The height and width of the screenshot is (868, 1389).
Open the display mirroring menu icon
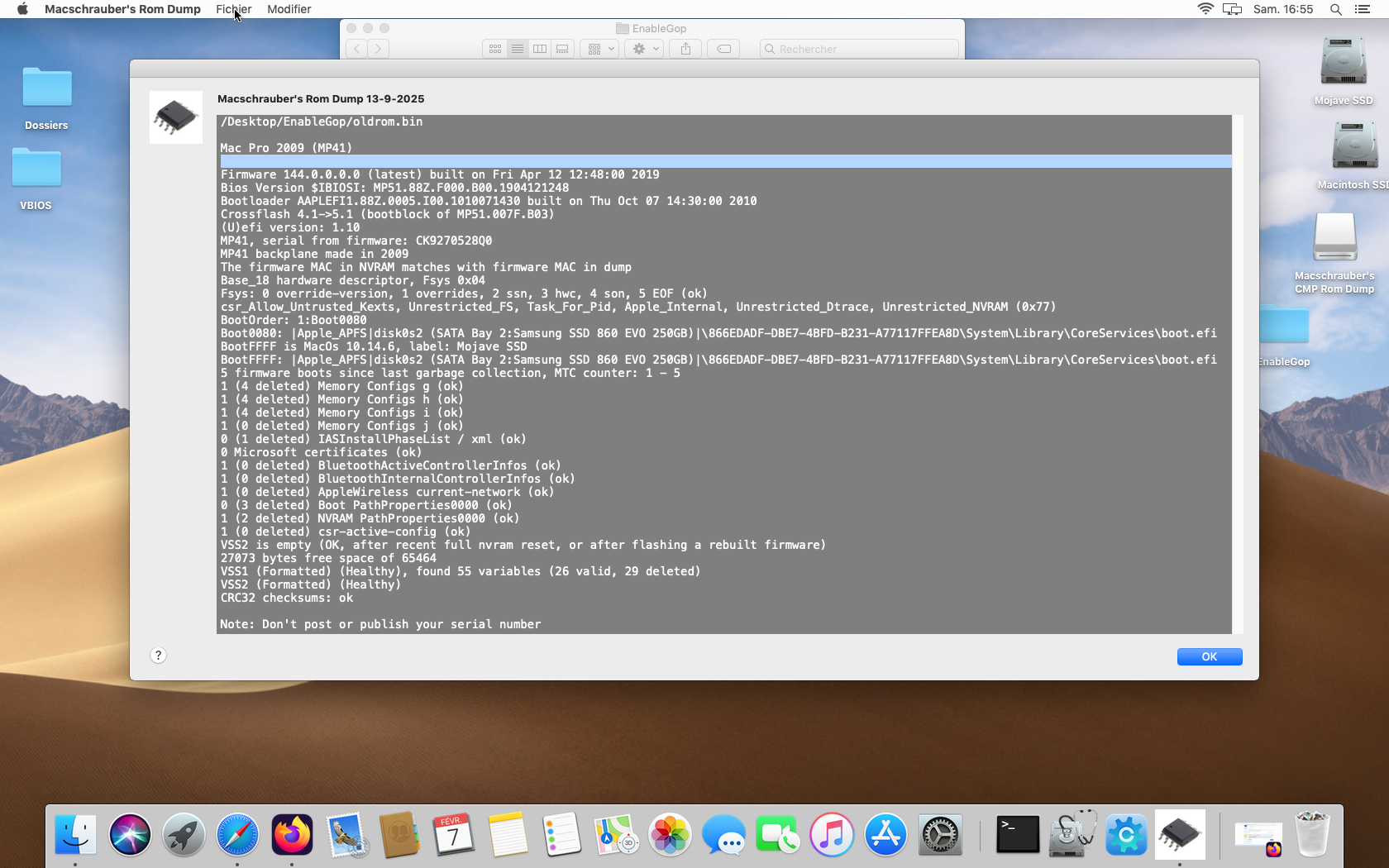pyautogui.click(x=1232, y=9)
